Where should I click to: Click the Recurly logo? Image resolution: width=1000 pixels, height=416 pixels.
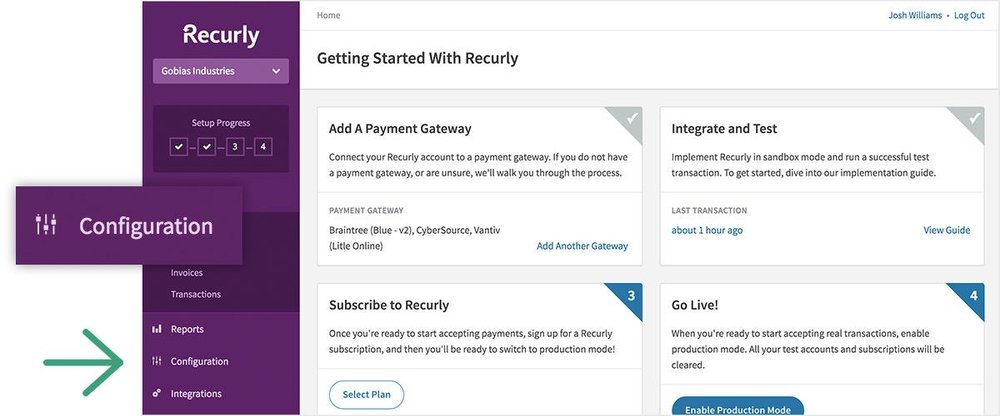point(221,35)
